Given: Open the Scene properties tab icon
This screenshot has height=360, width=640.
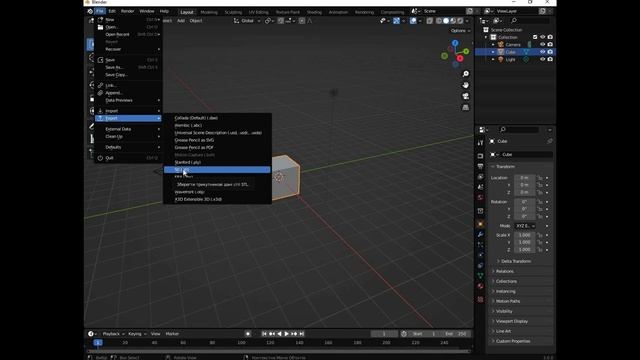Looking at the screenshot, I should coord(480,187).
